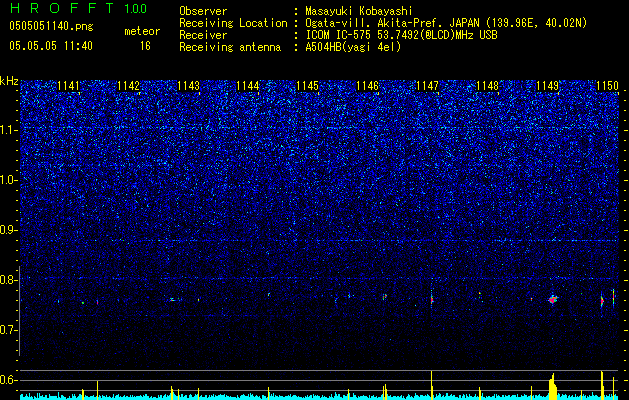Image resolution: width=629 pixels, height=400 pixels.
Task: Click the 1.1 kHz axis label
Action: 8,130
